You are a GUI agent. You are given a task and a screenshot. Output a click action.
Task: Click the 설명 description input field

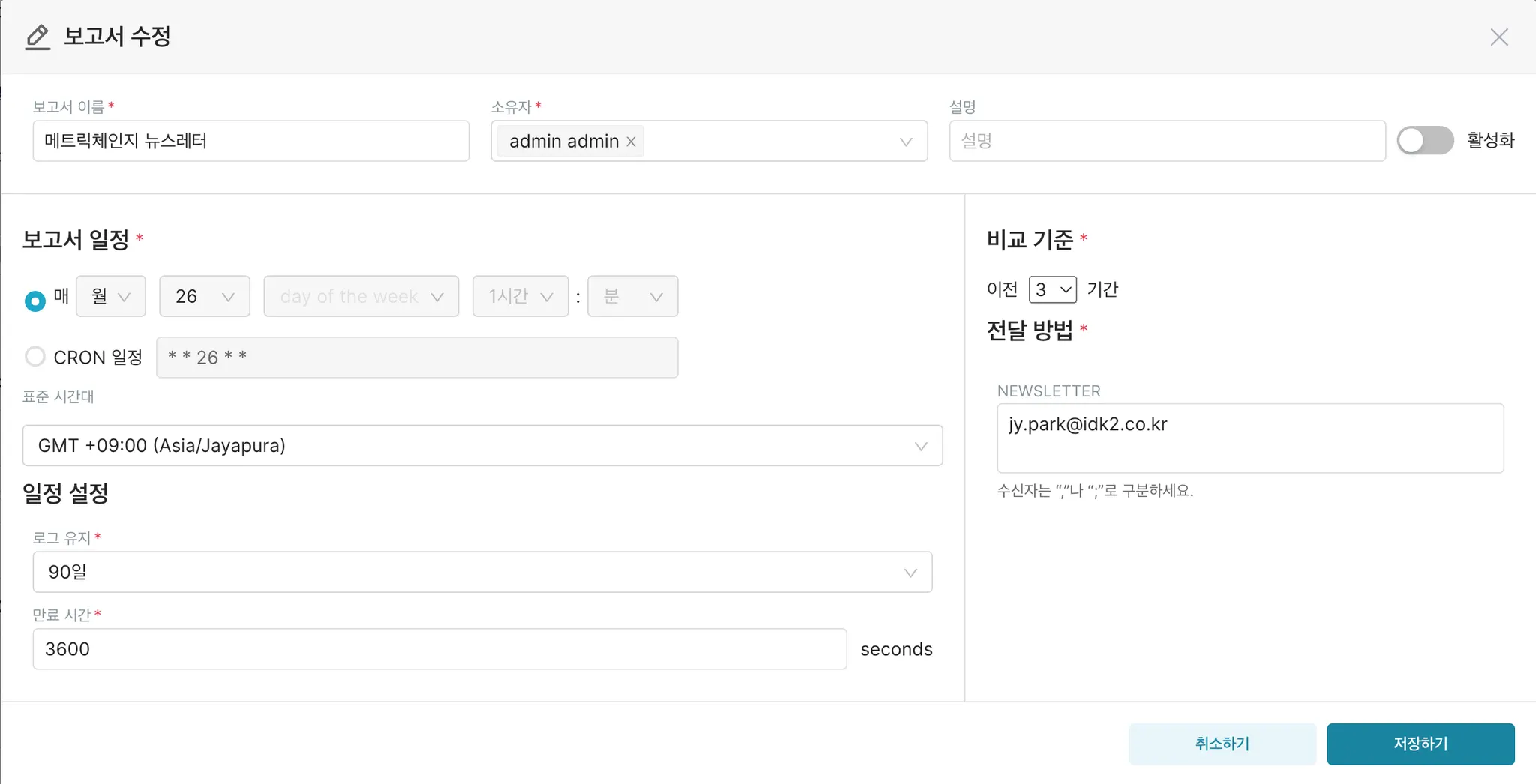[1166, 142]
